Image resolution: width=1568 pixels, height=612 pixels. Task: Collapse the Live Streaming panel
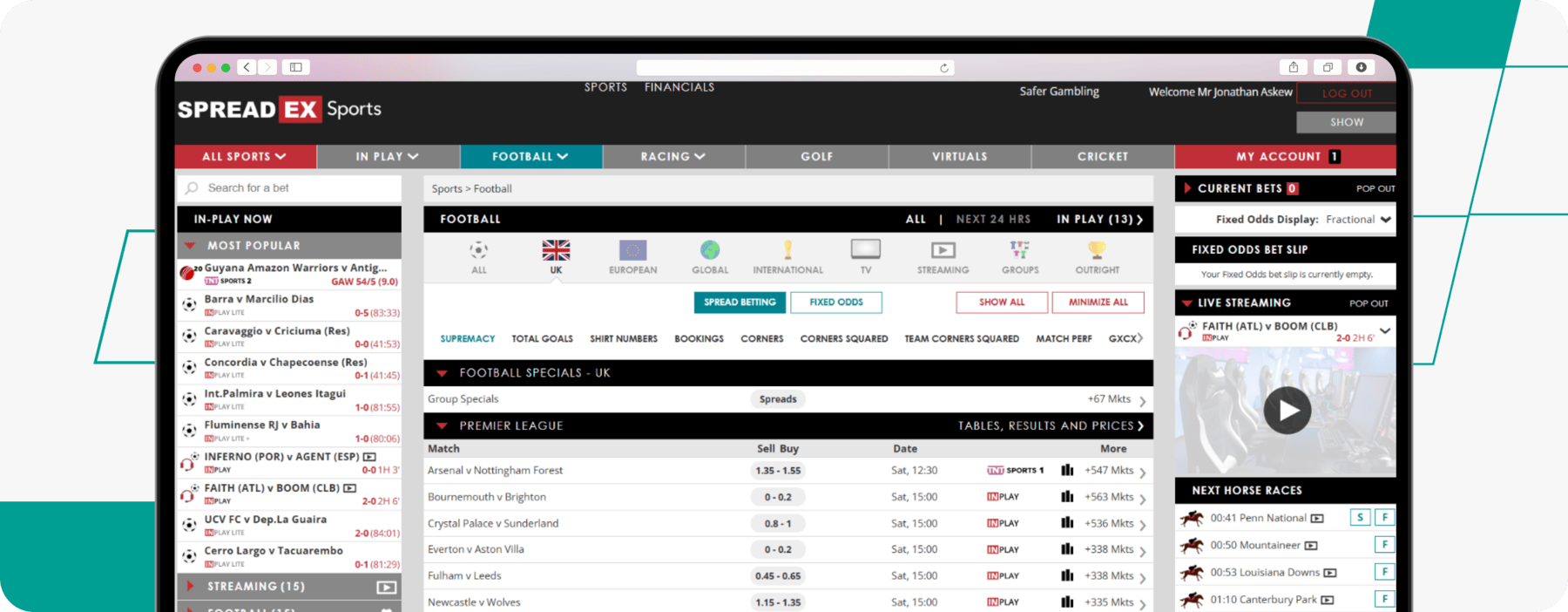point(1186,303)
